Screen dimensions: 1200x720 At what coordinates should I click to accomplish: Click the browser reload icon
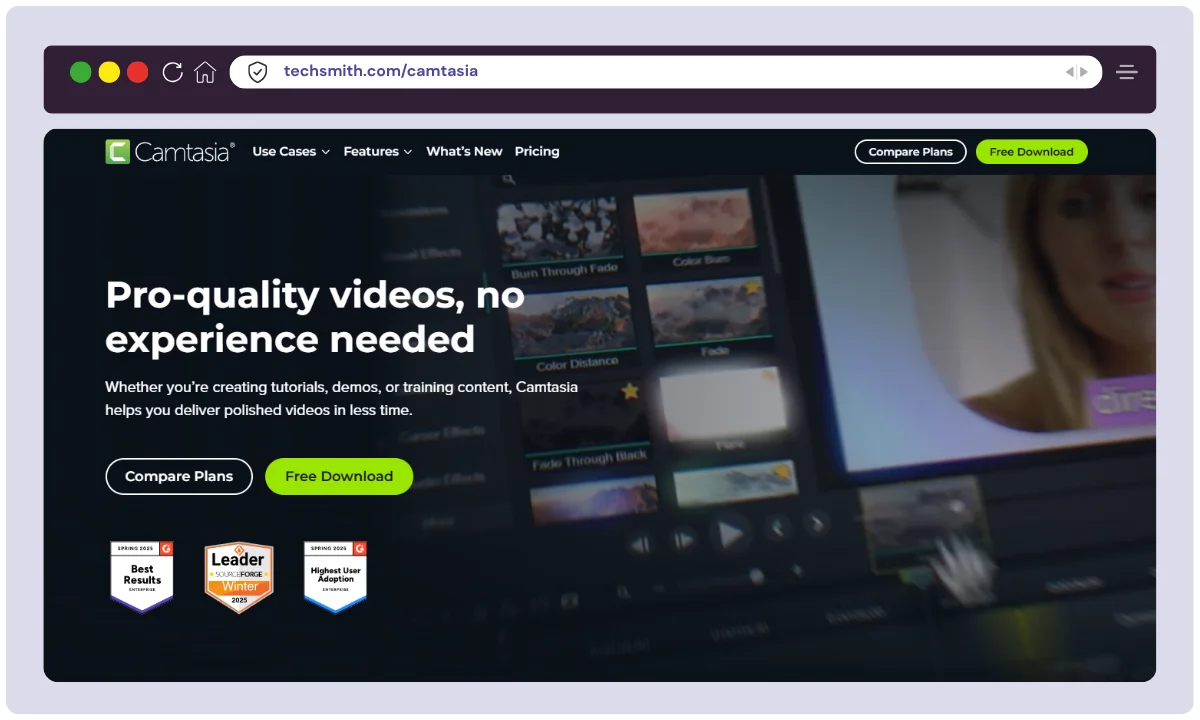point(172,72)
